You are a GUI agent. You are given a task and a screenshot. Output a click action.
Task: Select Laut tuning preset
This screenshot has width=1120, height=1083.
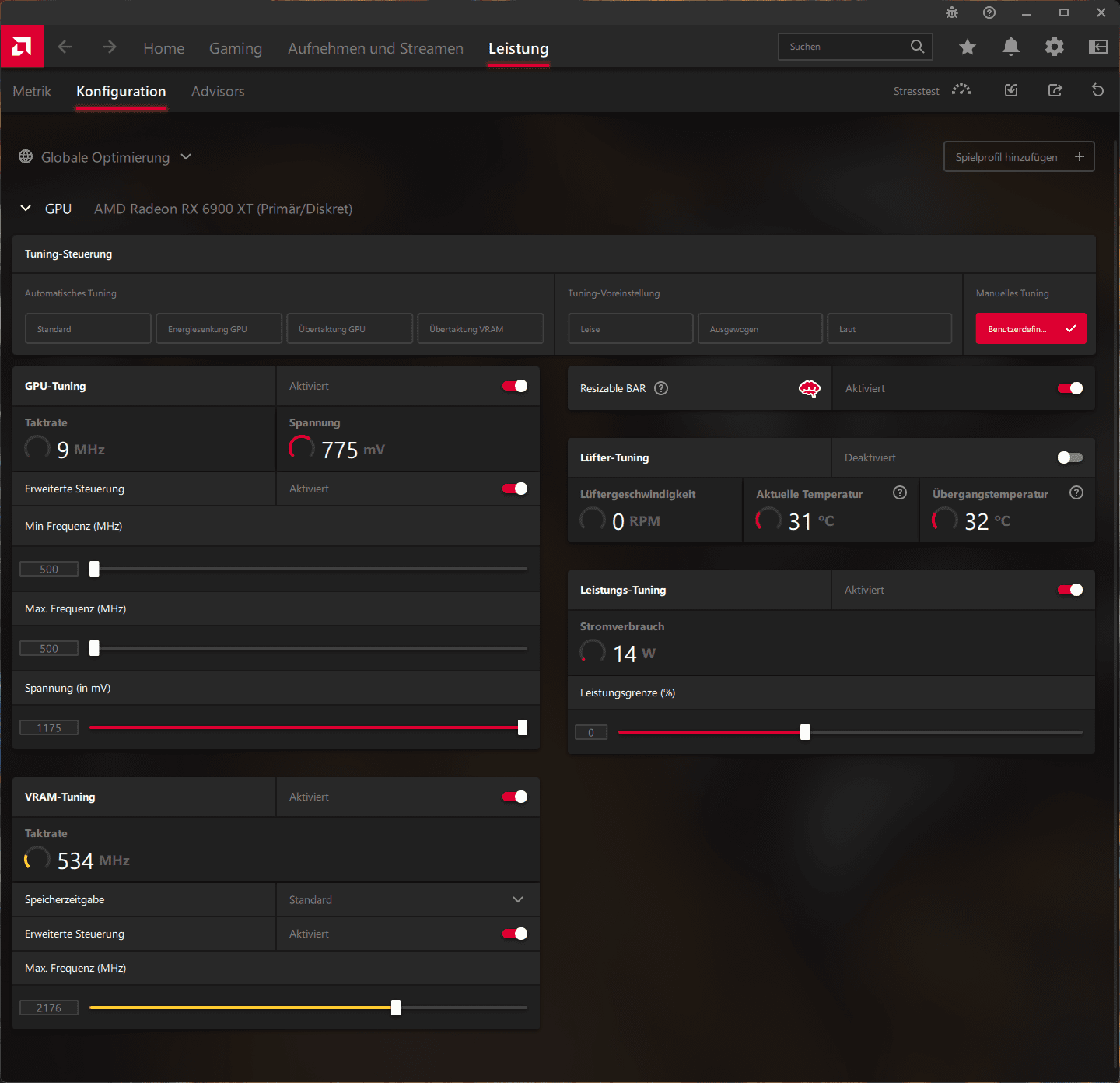[x=889, y=328]
